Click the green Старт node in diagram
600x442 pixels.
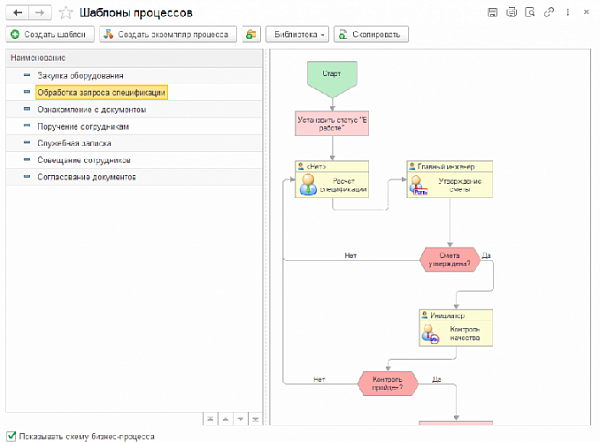coord(332,79)
